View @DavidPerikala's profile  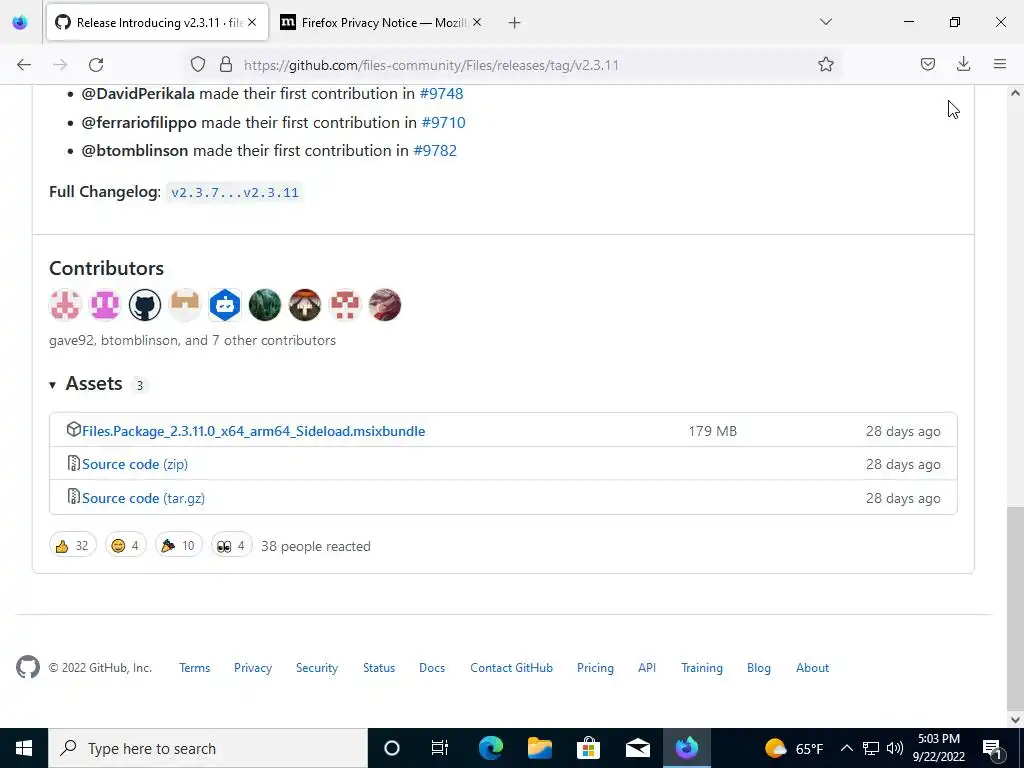tap(138, 93)
